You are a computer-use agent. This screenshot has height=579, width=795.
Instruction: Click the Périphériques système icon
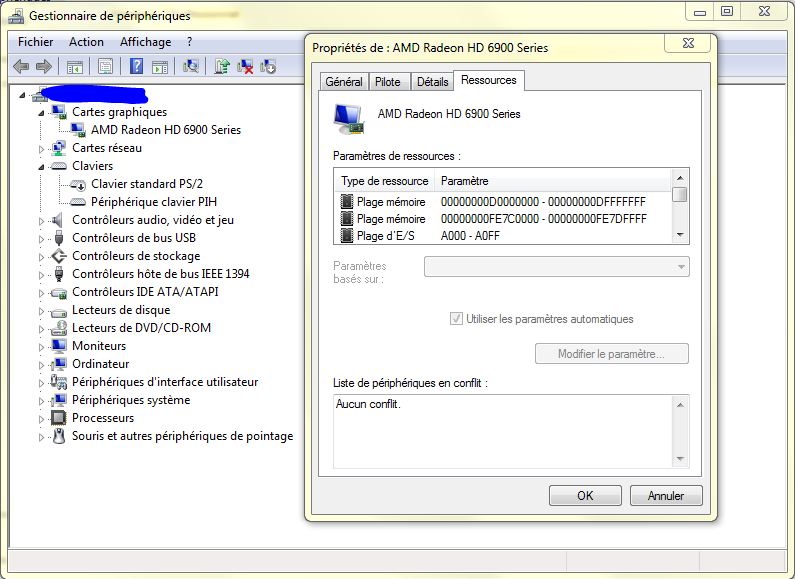pyautogui.click(x=59, y=400)
